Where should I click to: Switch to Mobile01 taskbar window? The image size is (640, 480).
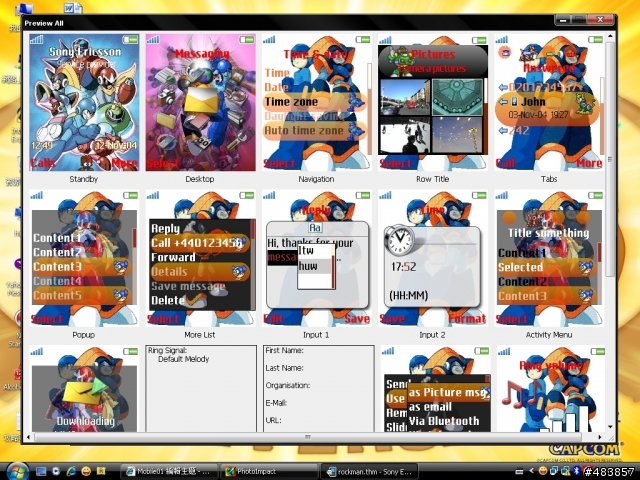[168, 471]
